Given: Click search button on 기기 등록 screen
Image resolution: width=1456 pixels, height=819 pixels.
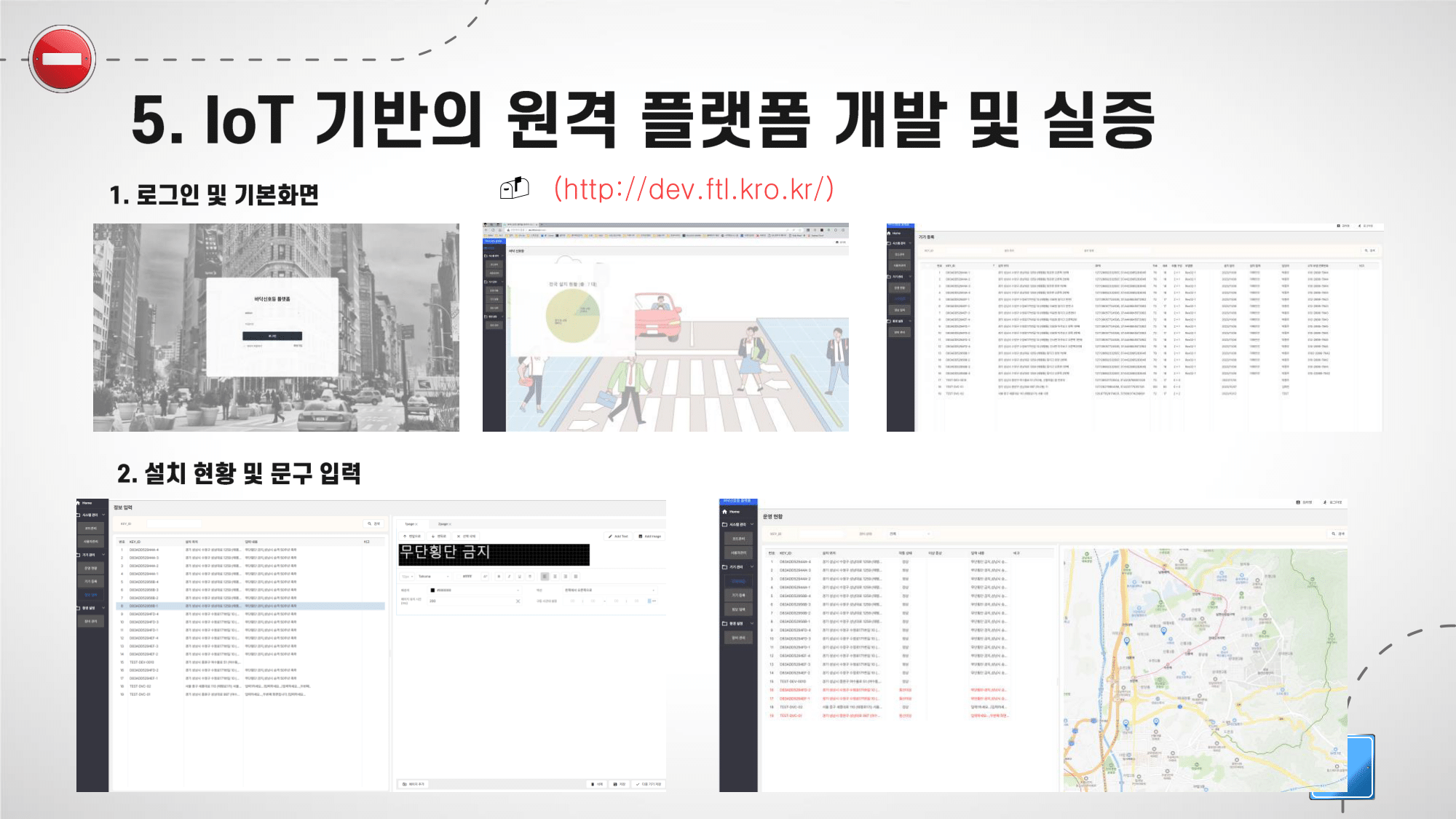Looking at the screenshot, I should tap(1370, 250).
